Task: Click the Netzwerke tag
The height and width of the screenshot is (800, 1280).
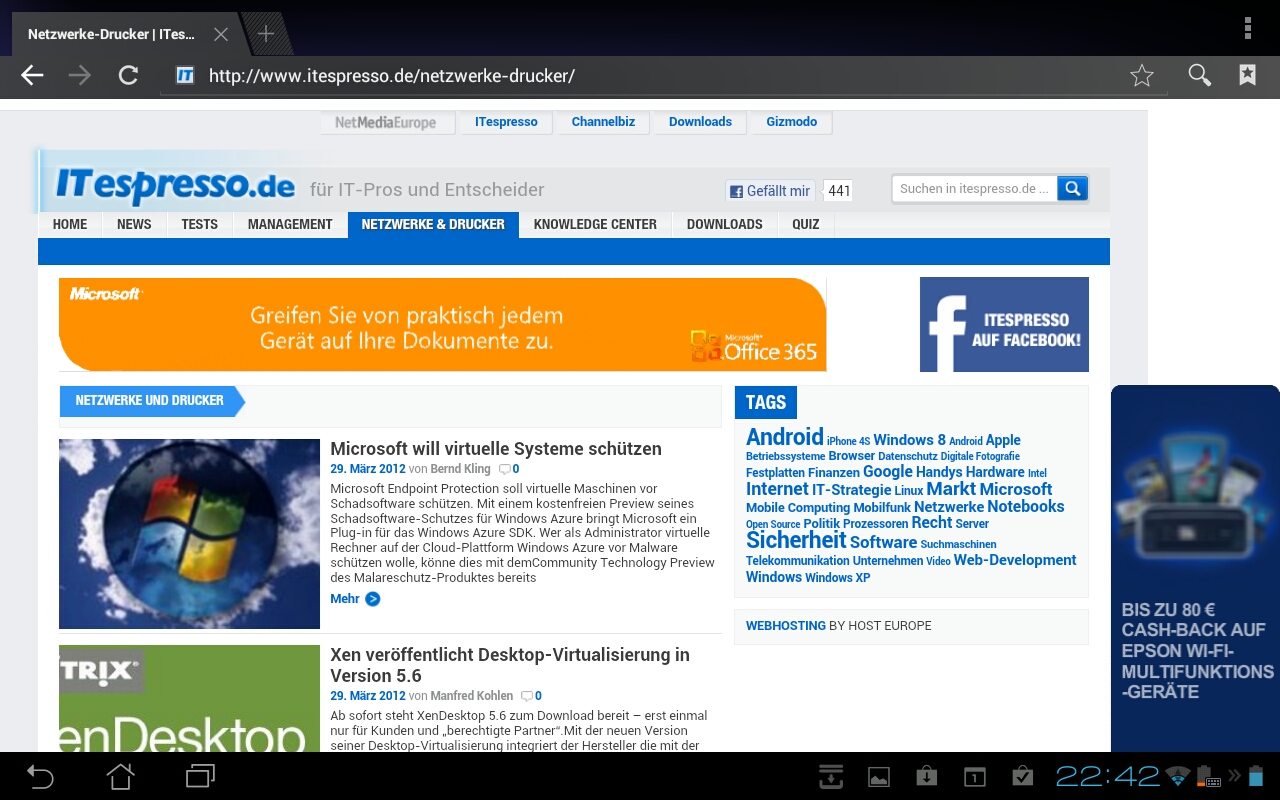Action: click(949, 507)
